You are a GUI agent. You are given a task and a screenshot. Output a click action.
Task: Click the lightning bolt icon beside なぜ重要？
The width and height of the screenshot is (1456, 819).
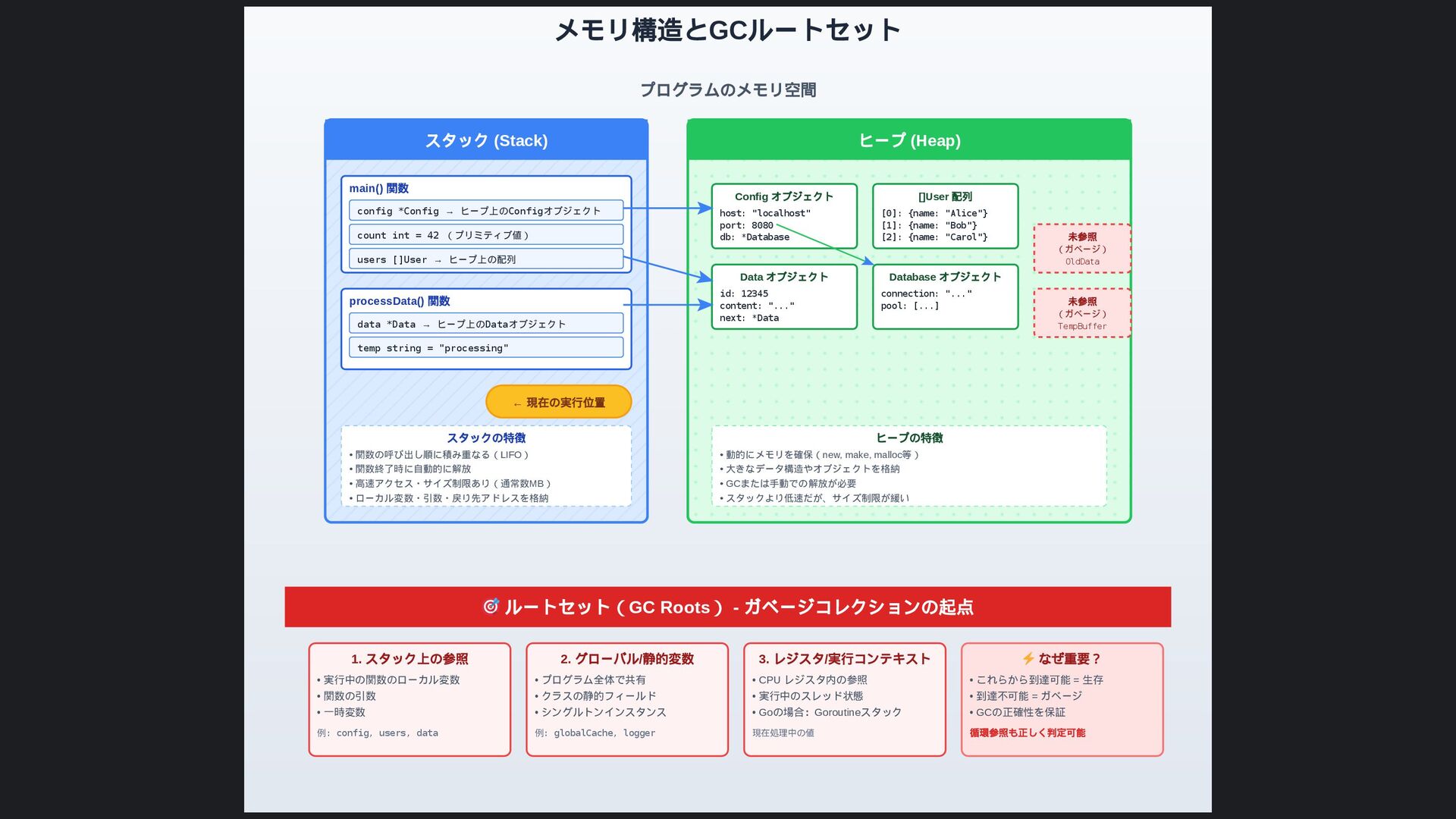[x=1028, y=658]
